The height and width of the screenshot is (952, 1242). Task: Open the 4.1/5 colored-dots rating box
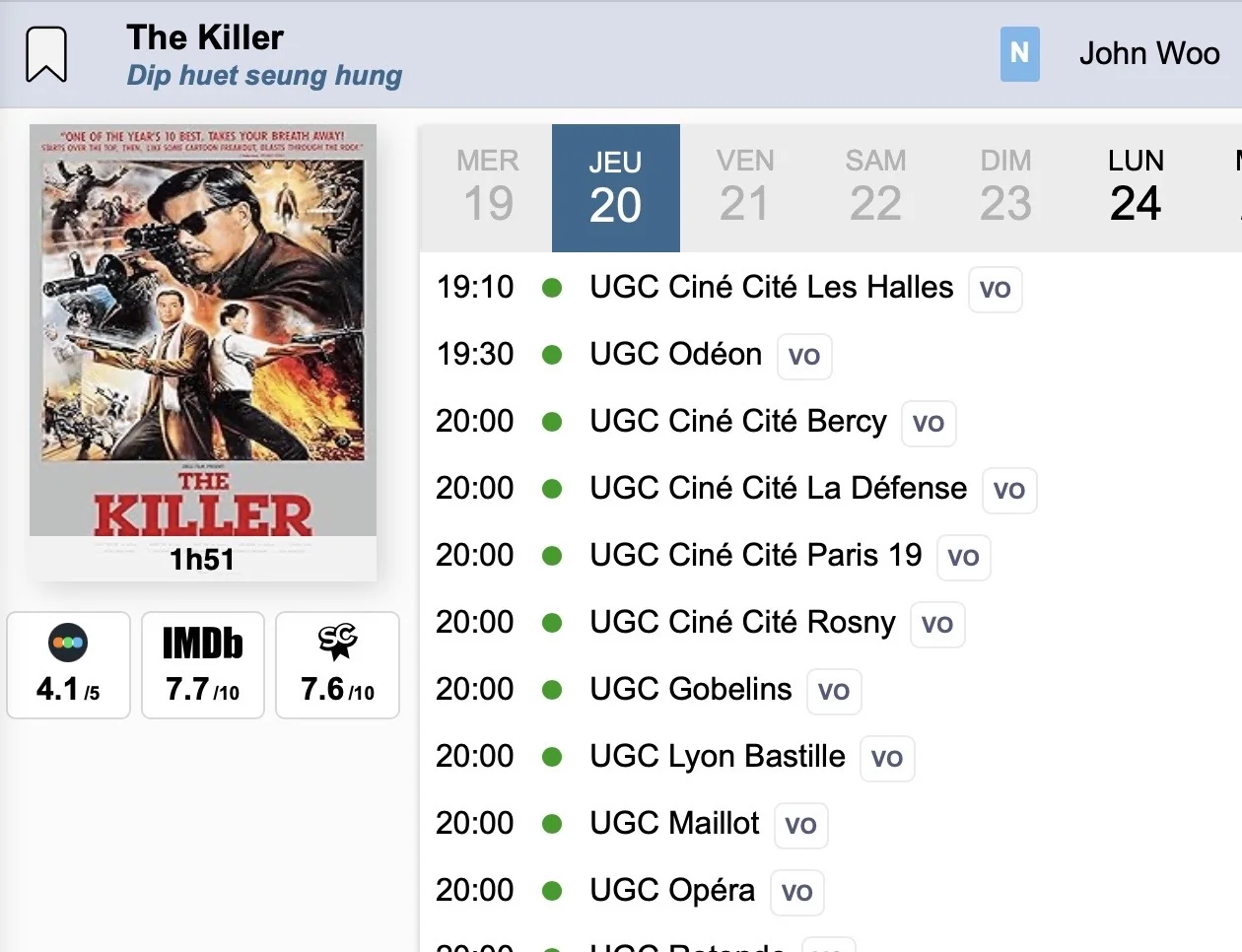(68, 665)
